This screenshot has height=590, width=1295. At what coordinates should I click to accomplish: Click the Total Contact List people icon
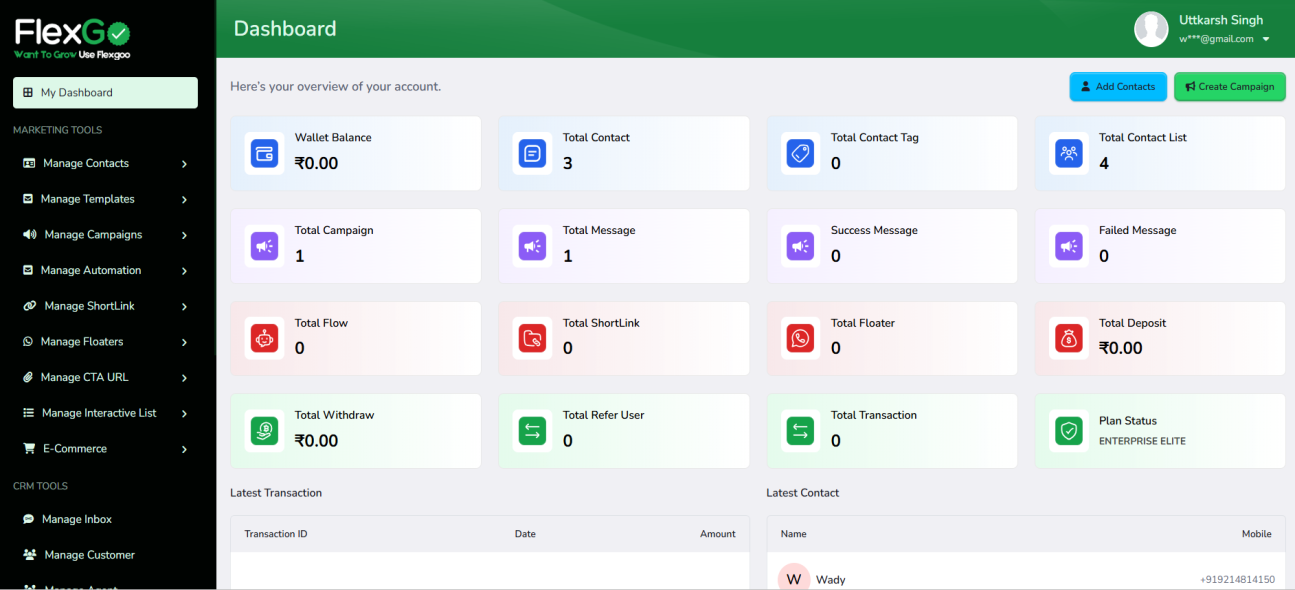pyautogui.click(x=1069, y=154)
